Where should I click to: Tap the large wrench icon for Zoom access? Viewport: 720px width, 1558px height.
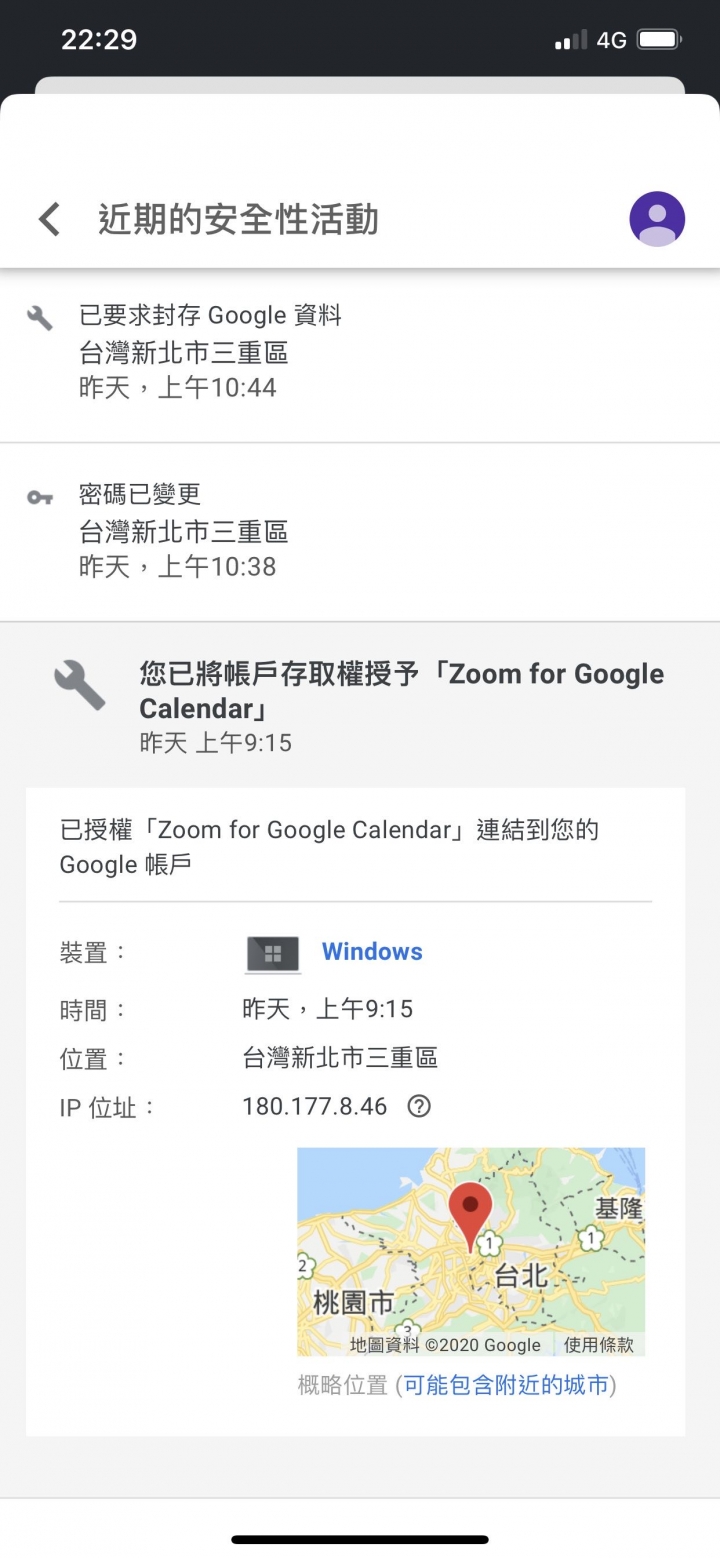(x=79, y=686)
